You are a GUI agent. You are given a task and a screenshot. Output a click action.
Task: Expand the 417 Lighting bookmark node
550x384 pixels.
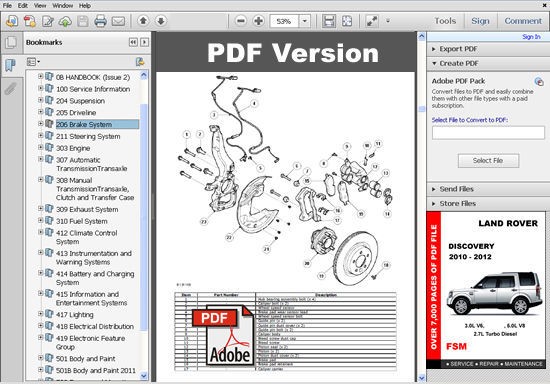(40, 314)
